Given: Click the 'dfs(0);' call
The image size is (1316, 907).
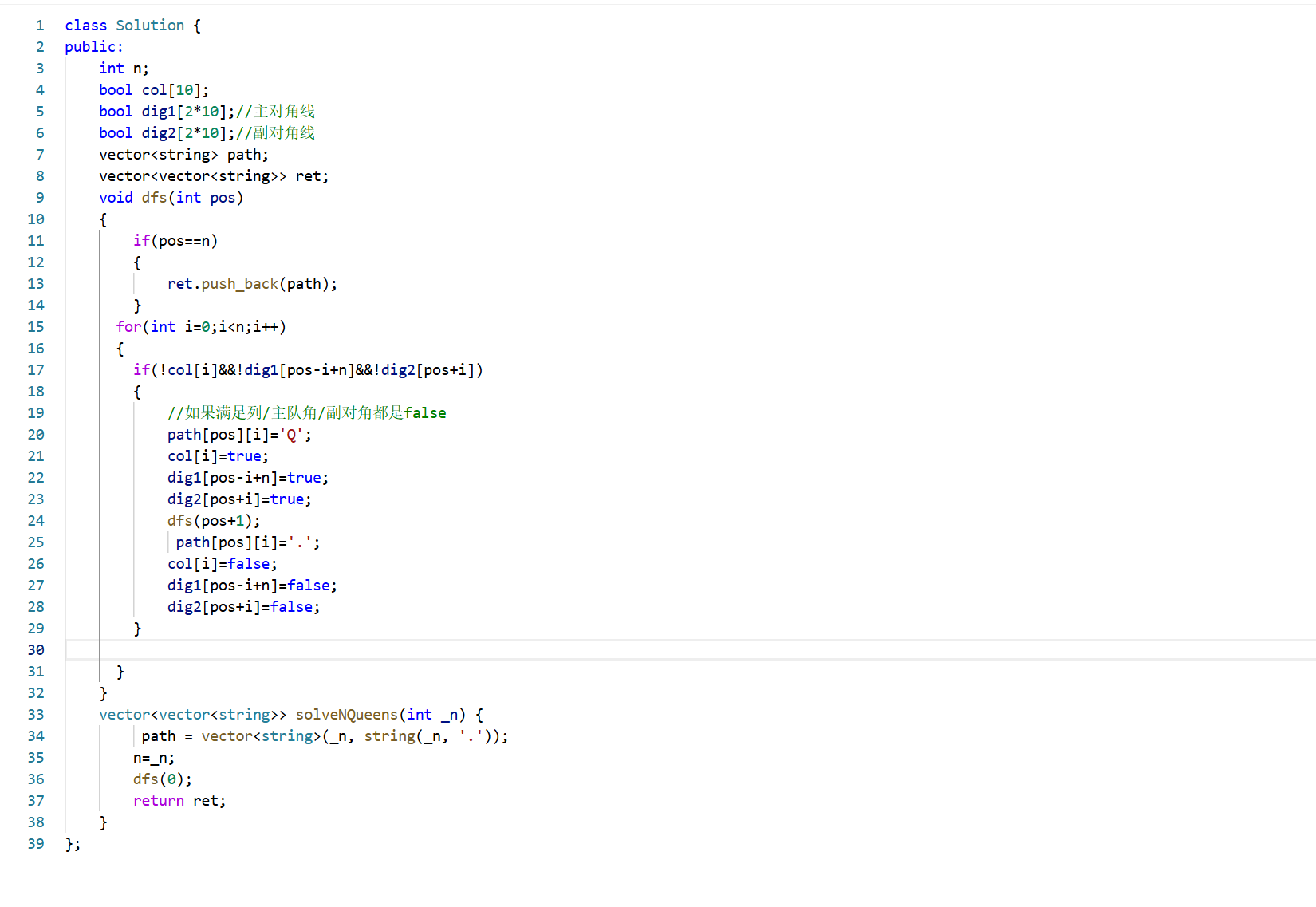Looking at the screenshot, I should (163, 779).
